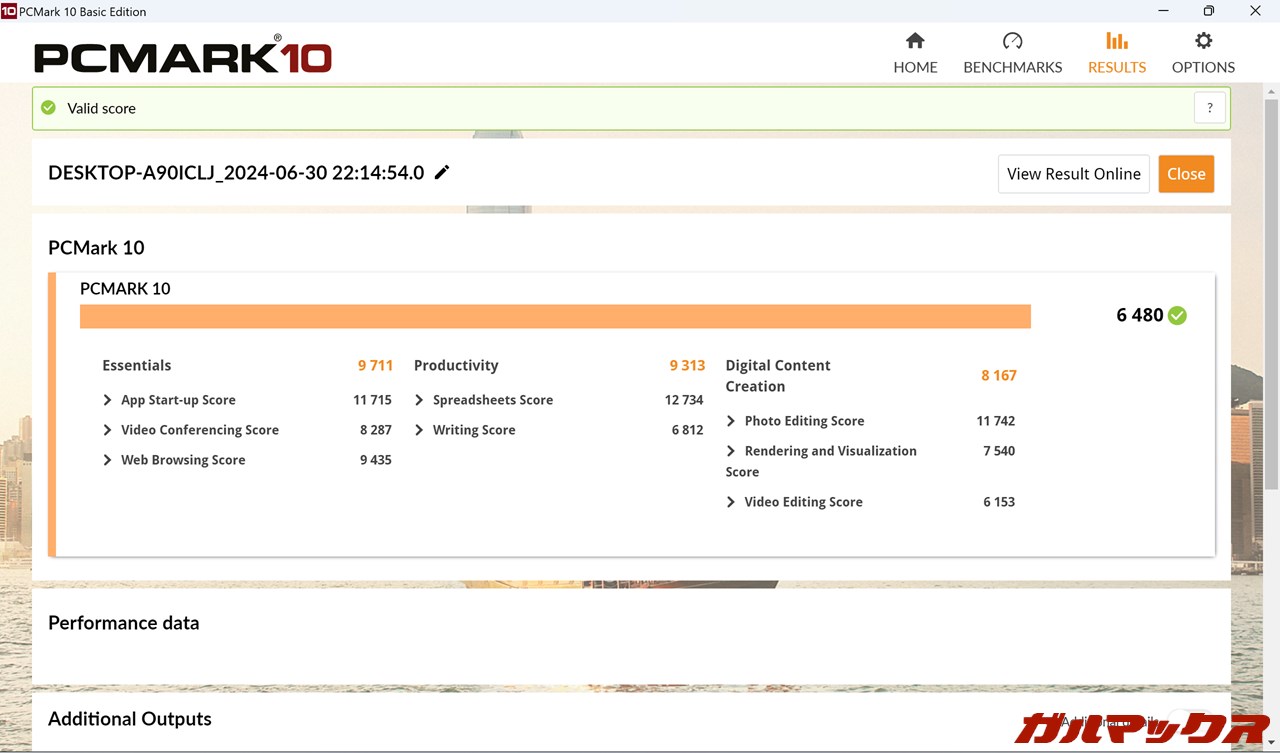The height and width of the screenshot is (753, 1280).
Task: Click the question mark help button
Action: pos(1209,108)
